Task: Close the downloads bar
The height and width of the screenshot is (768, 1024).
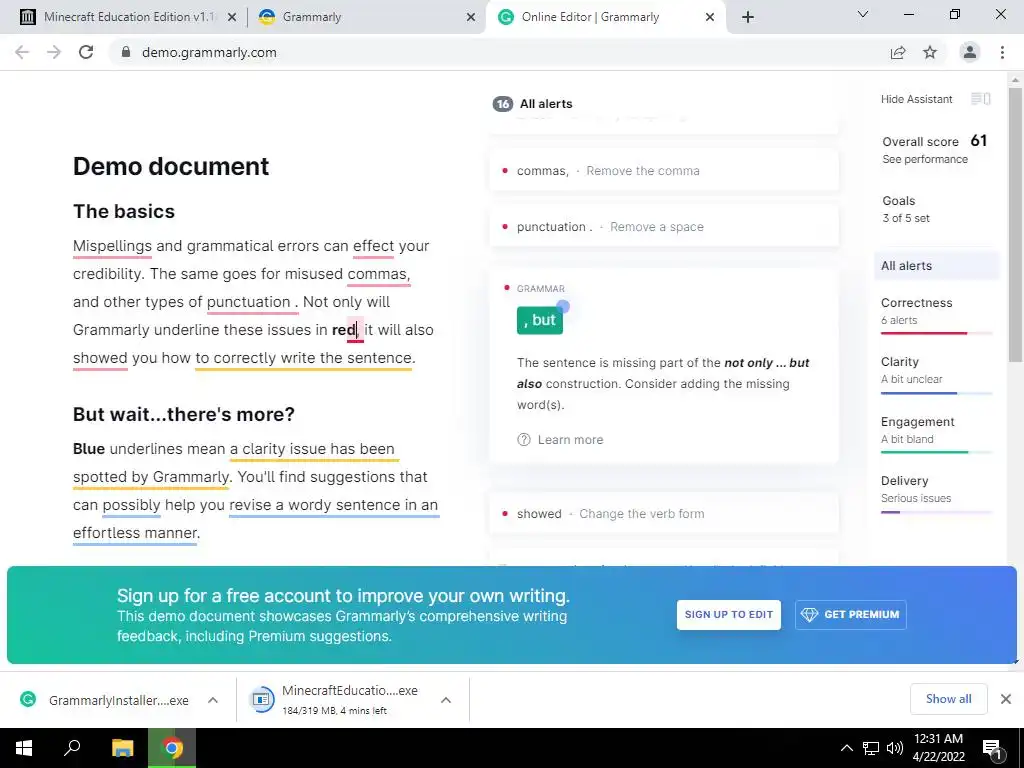Action: point(1006,699)
